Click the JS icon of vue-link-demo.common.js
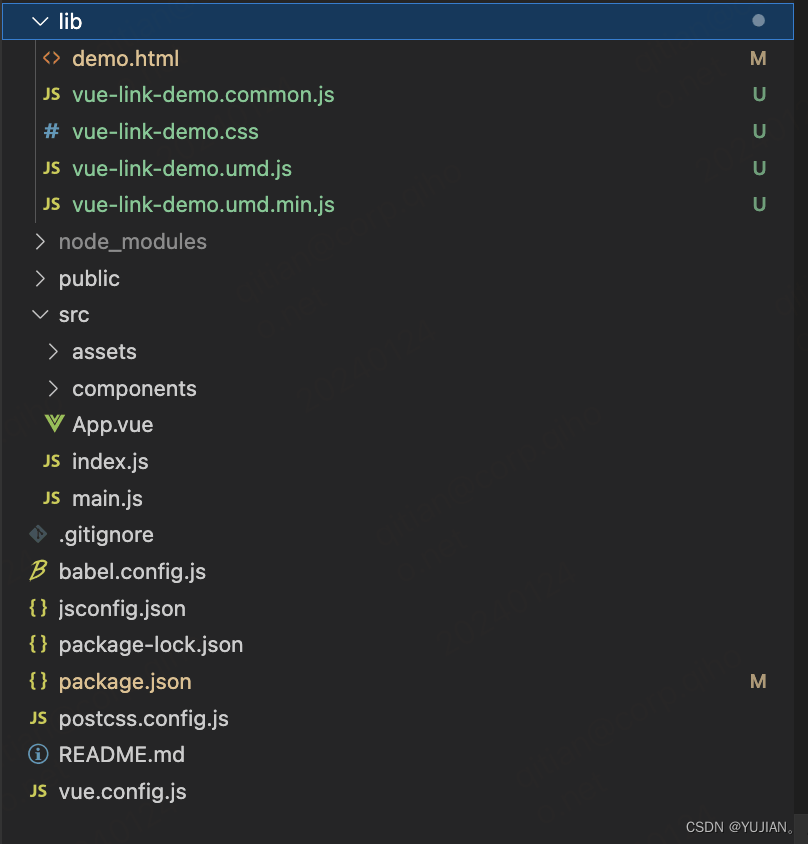808x844 pixels. tap(52, 95)
